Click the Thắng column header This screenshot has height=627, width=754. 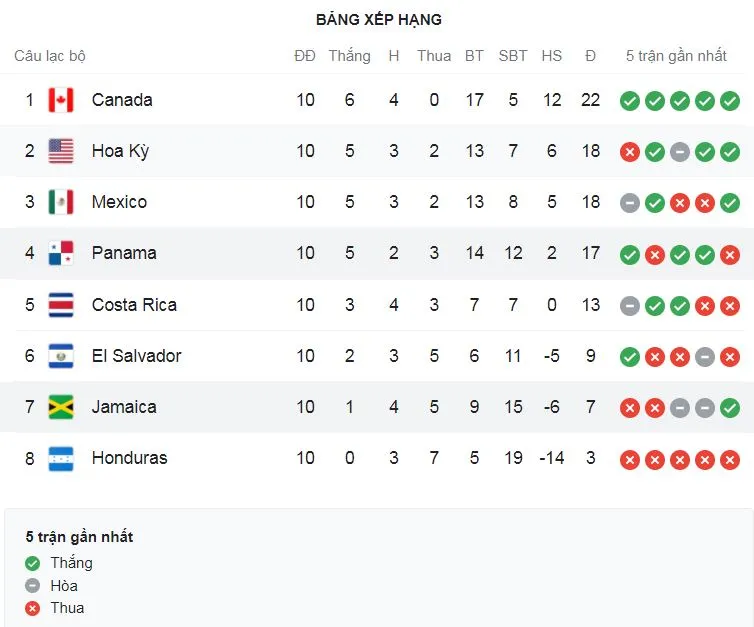click(349, 56)
